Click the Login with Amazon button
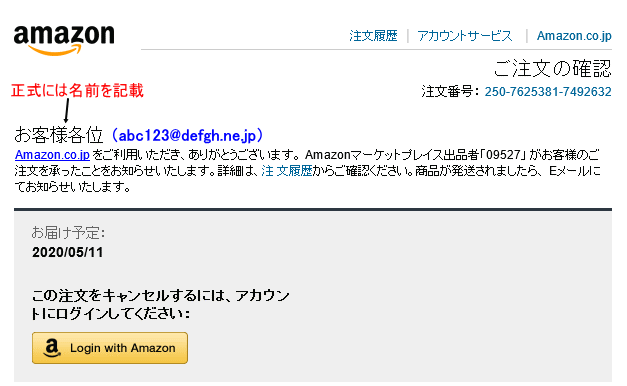The image size is (627, 386). point(110,348)
